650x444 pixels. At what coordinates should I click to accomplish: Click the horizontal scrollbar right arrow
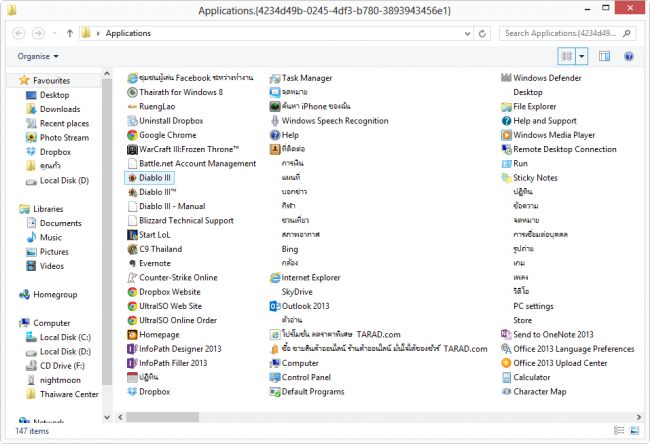(x=639, y=417)
